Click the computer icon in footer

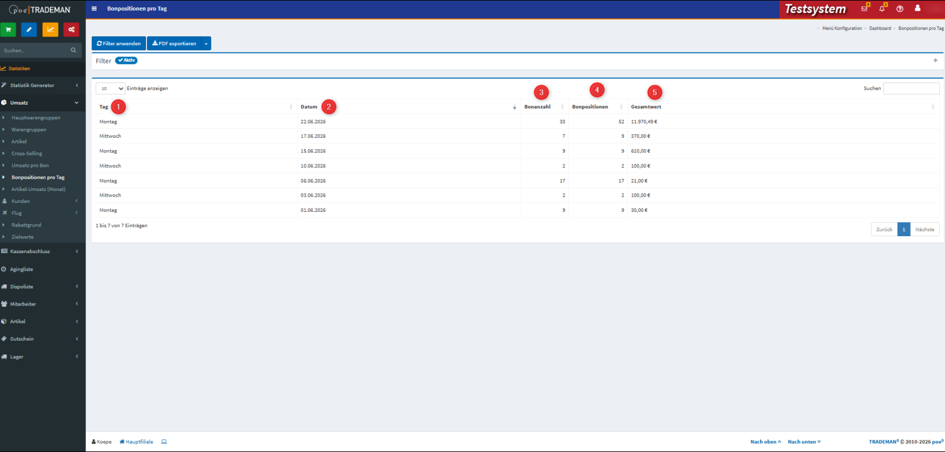click(x=164, y=442)
